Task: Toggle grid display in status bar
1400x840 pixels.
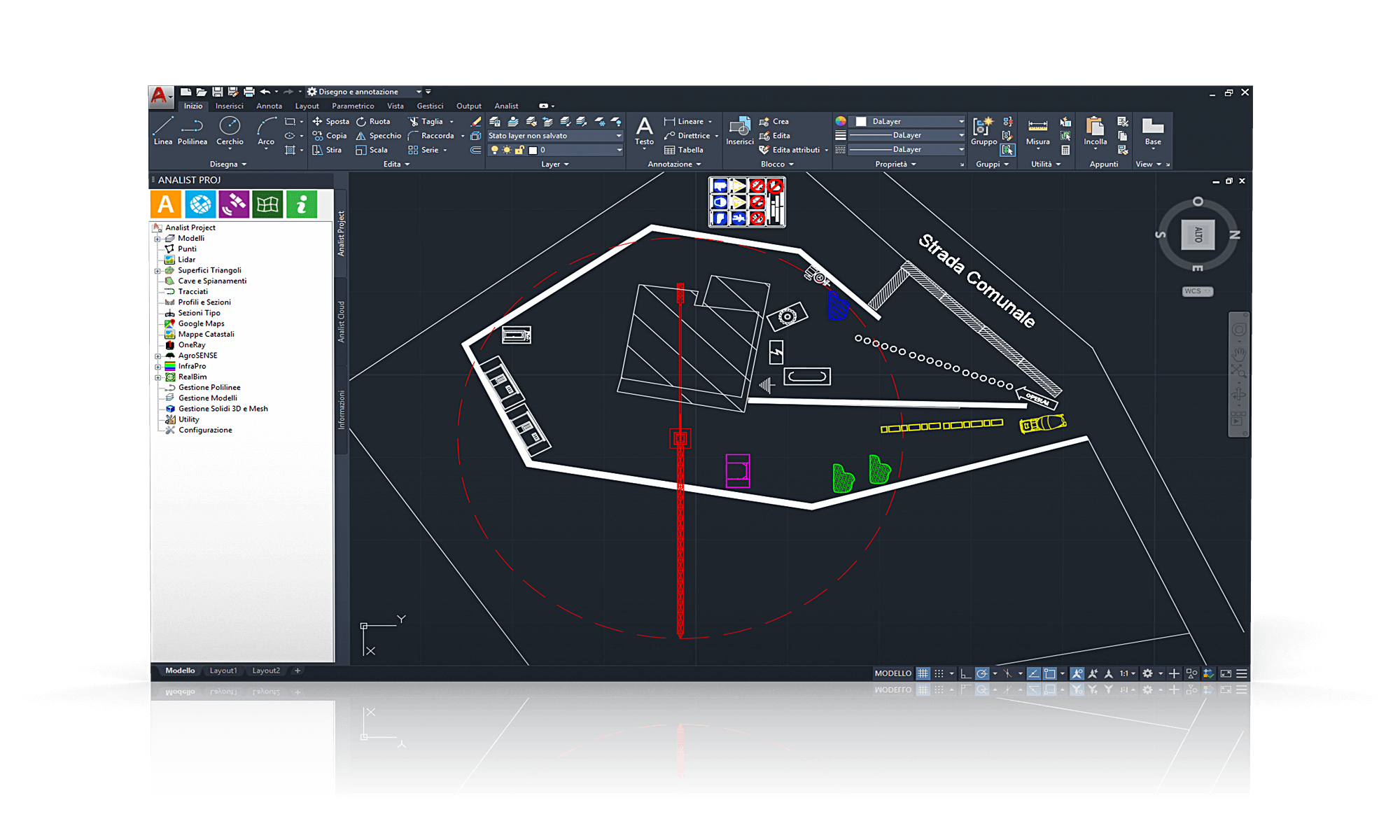Action: point(923,673)
